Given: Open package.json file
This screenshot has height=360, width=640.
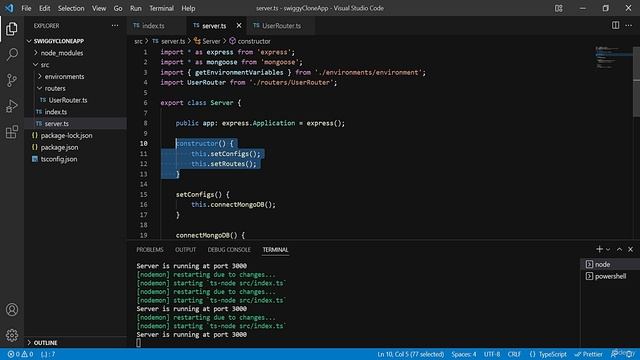Looking at the screenshot, I should [76, 147].
